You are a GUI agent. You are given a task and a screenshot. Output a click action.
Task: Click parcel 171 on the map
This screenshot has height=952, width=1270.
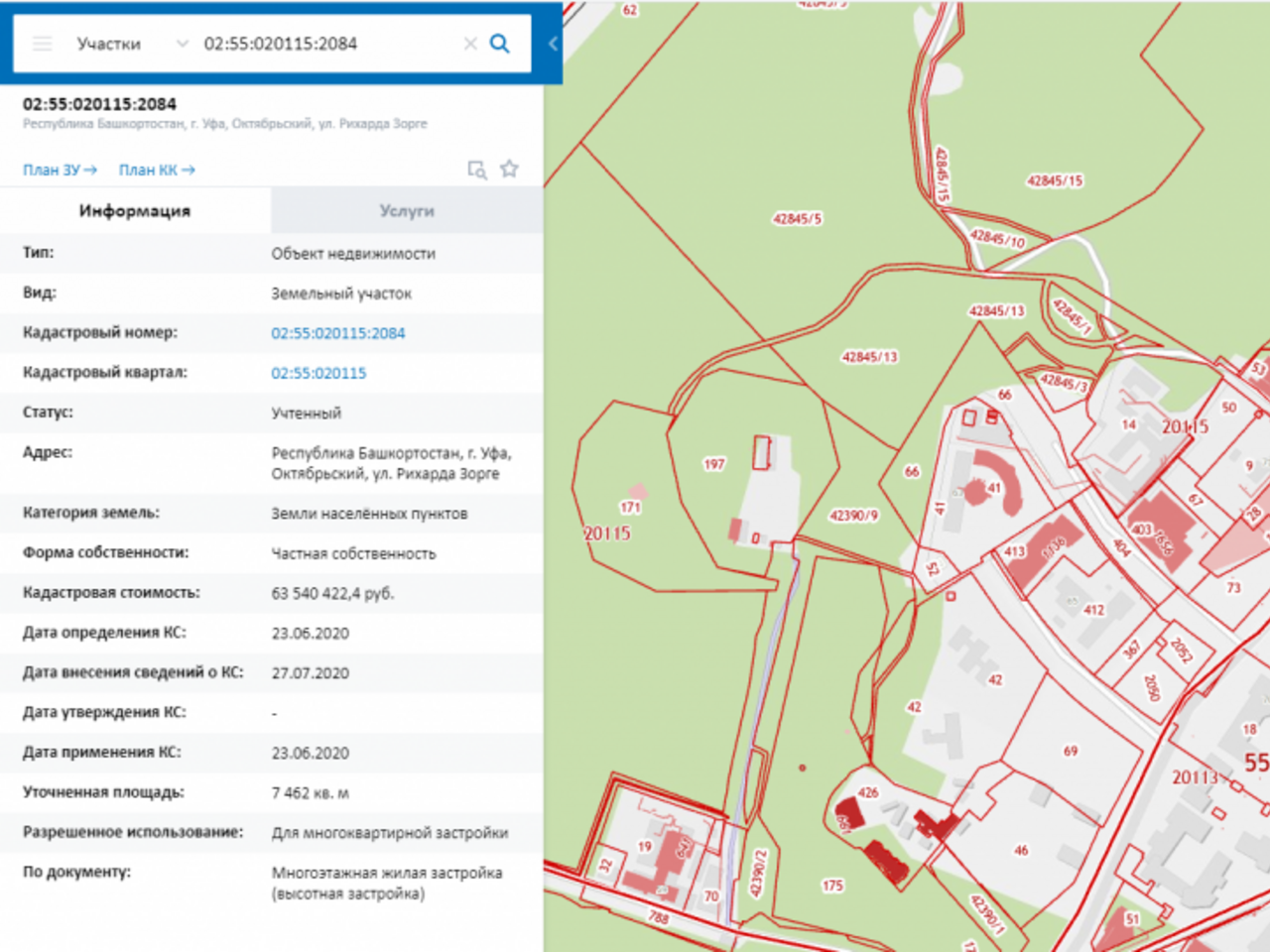tap(631, 508)
